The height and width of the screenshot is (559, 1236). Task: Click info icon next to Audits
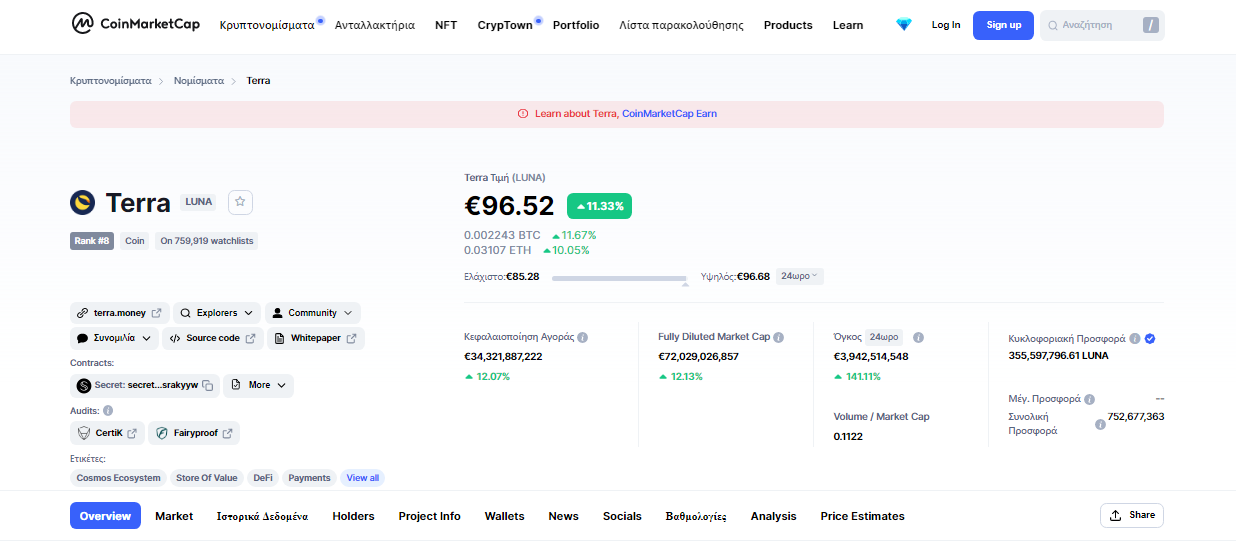pos(108,410)
